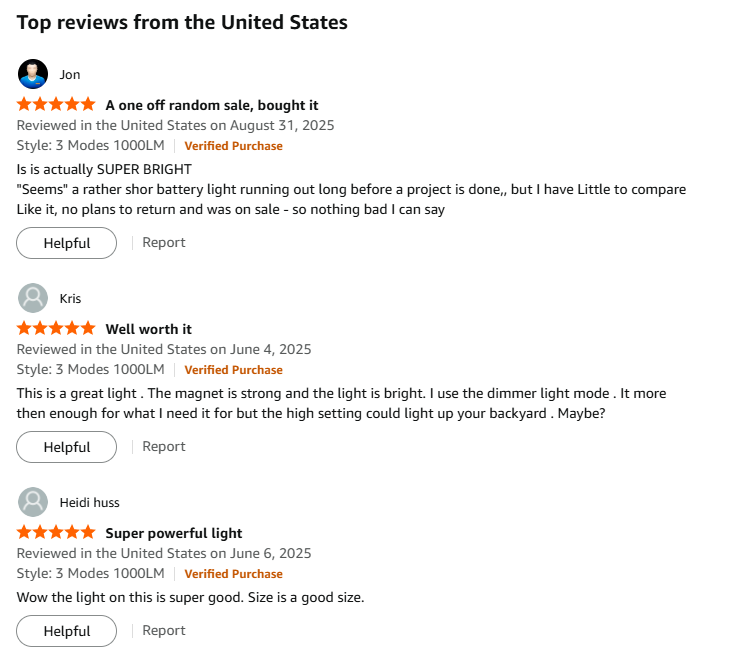Report Kris's review

tap(164, 446)
